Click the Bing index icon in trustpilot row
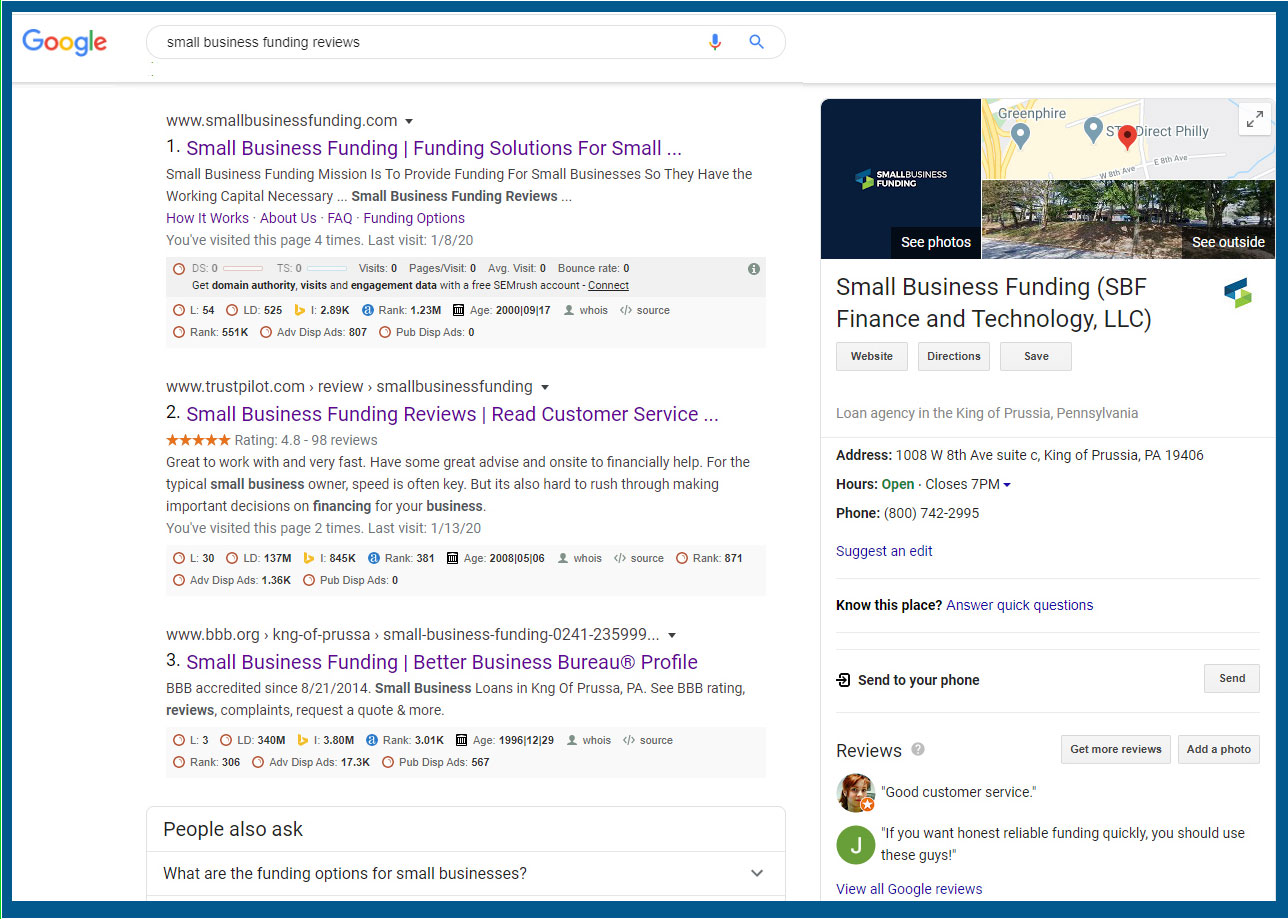This screenshot has height=919, width=1288. click(x=310, y=558)
